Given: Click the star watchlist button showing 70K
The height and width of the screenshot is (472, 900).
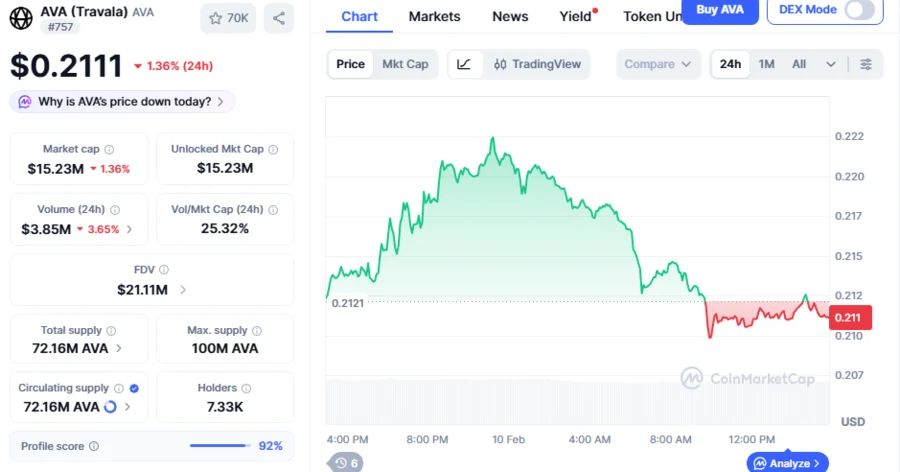Looking at the screenshot, I should [x=228, y=18].
